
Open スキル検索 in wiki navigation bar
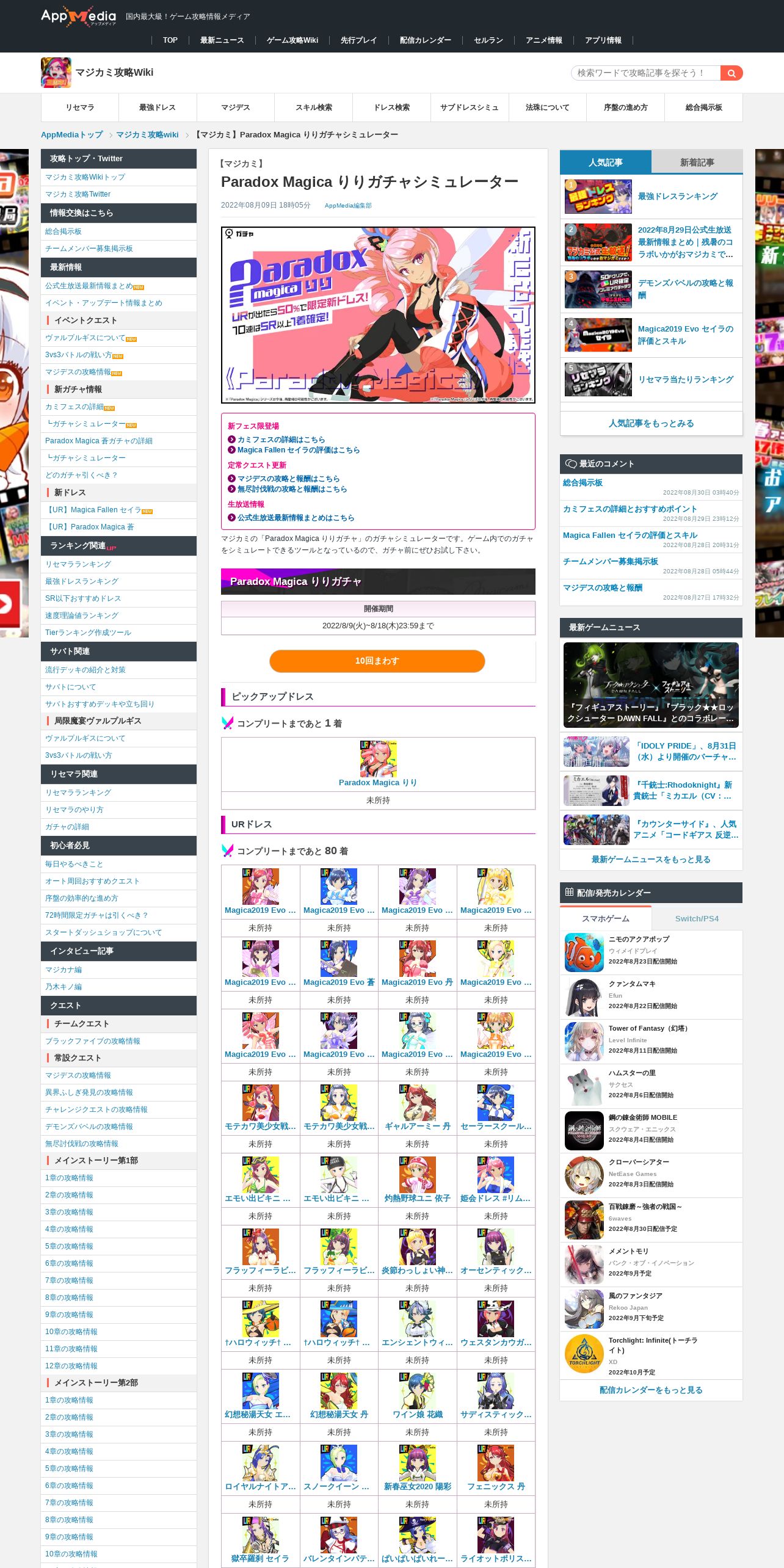314,107
